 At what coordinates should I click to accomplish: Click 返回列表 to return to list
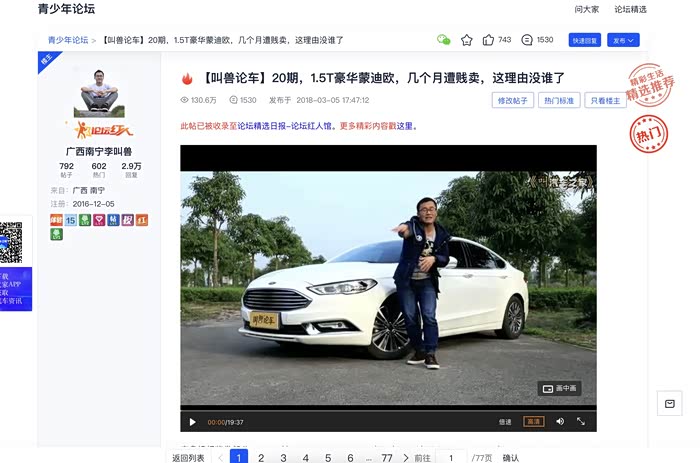point(188,458)
